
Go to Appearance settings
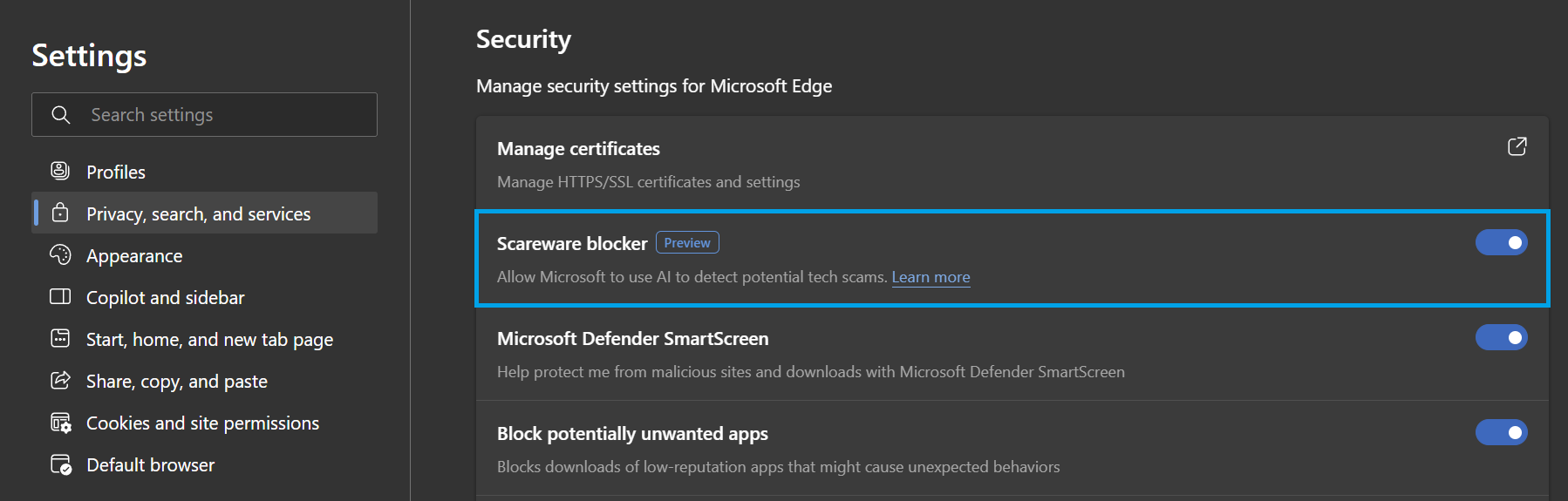(205, 255)
